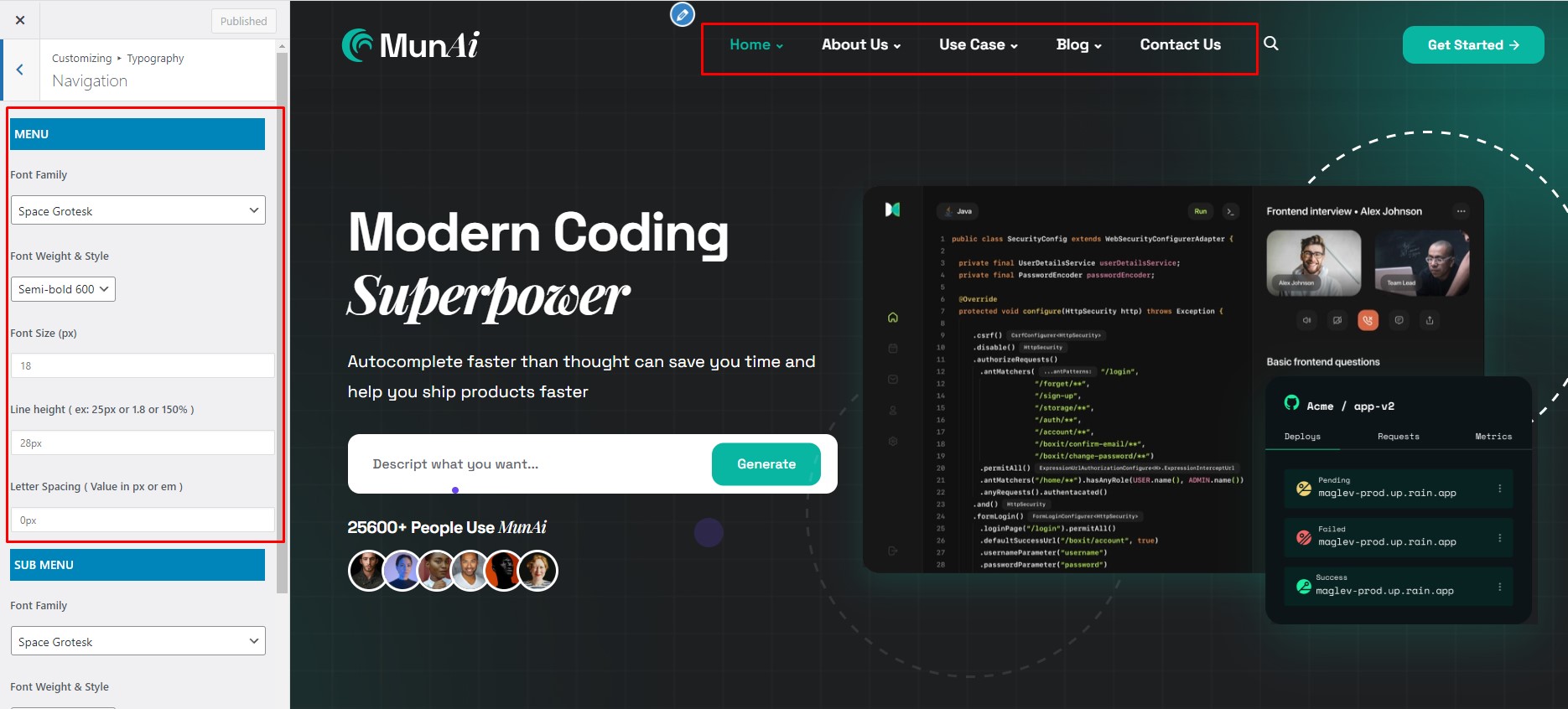Click the 'Superpower' headline text
1568x709 pixels.
click(x=489, y=297)
